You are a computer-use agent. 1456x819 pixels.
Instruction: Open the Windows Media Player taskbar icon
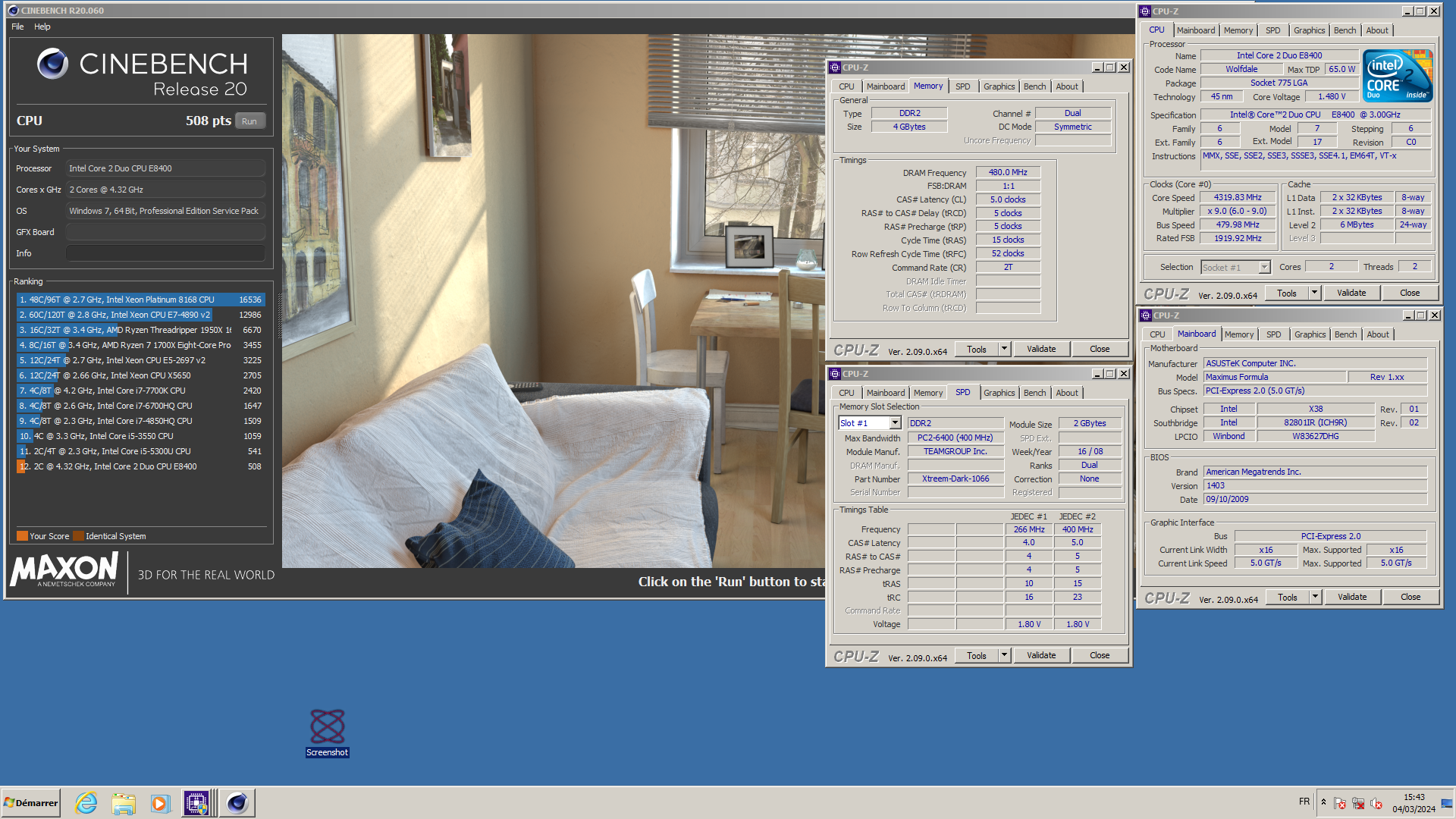pyautogui.click(x=160, y=803)
